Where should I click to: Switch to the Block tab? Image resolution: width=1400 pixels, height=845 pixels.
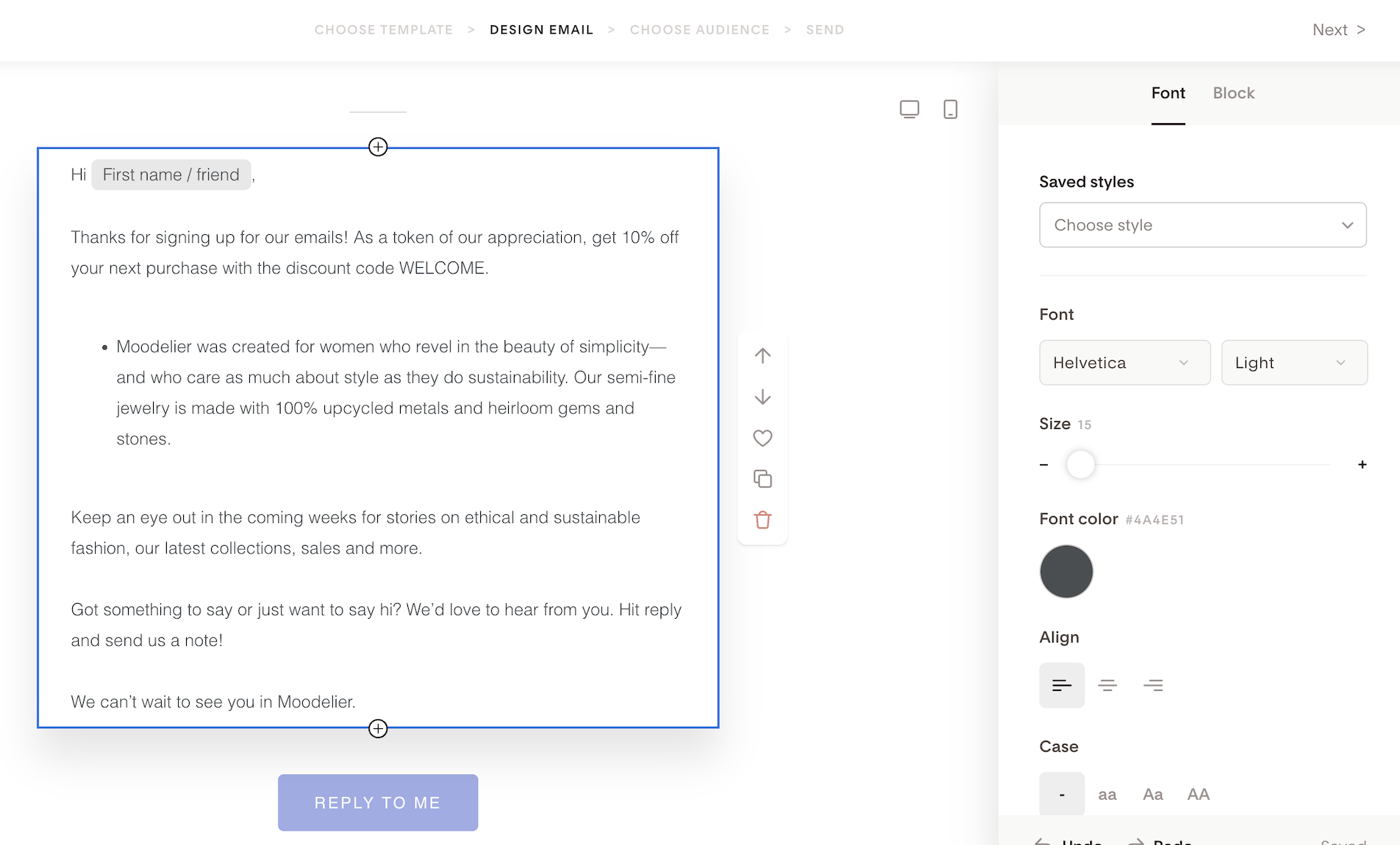[x=1233, y=93]
